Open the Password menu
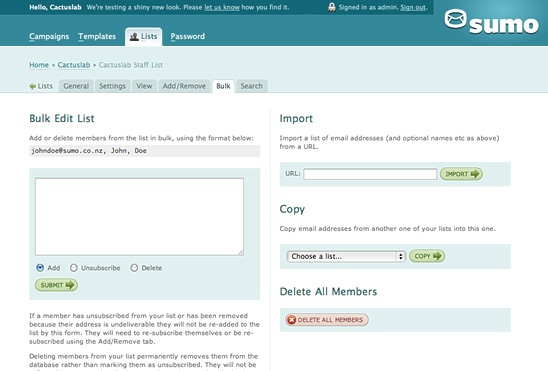The width and height of the screenshot is (548, 371). point(188,36)
